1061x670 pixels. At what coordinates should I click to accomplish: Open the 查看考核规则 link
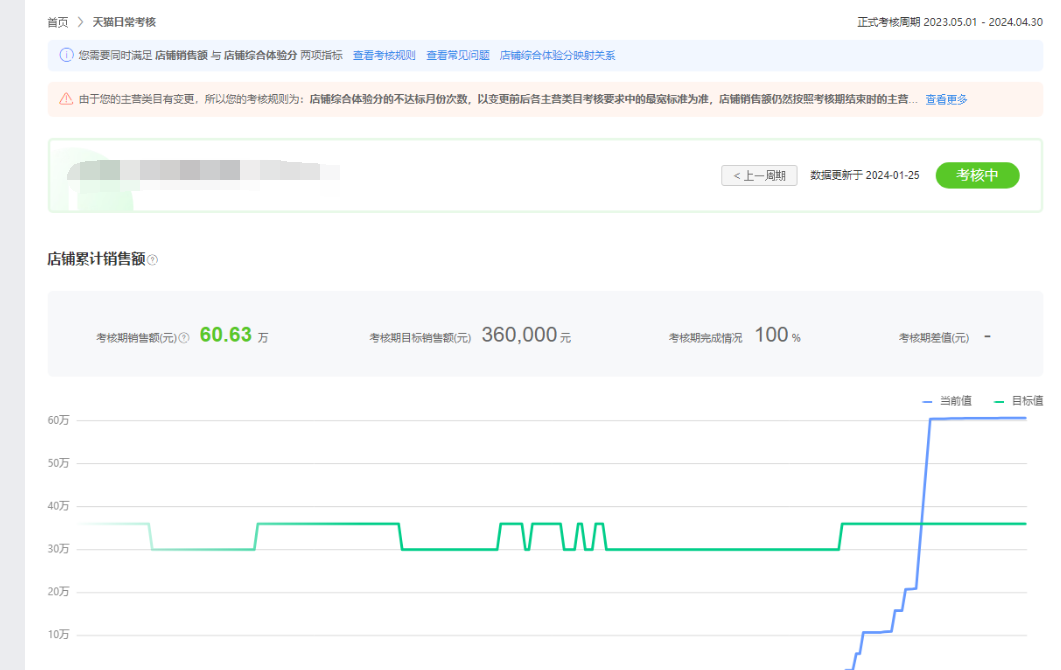[384, 56]
